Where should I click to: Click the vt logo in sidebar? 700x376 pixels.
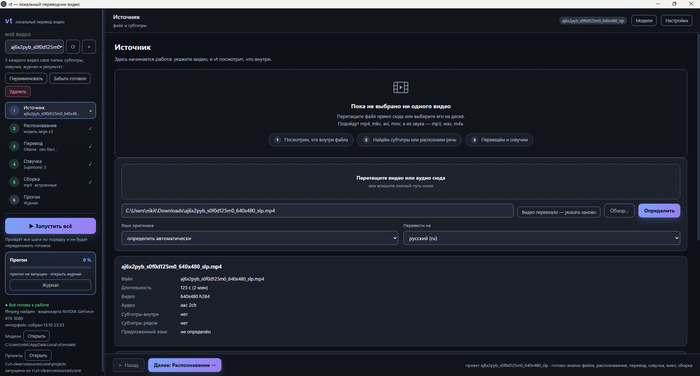8,21
